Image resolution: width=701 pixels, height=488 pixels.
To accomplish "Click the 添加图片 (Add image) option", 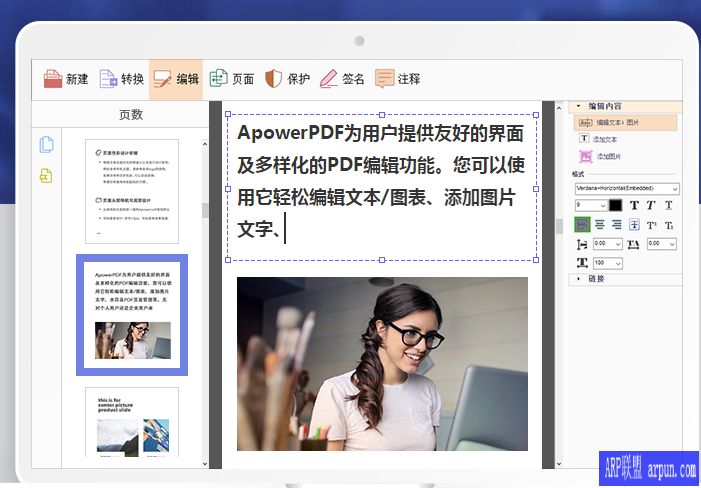I will [x=608, y=156].
